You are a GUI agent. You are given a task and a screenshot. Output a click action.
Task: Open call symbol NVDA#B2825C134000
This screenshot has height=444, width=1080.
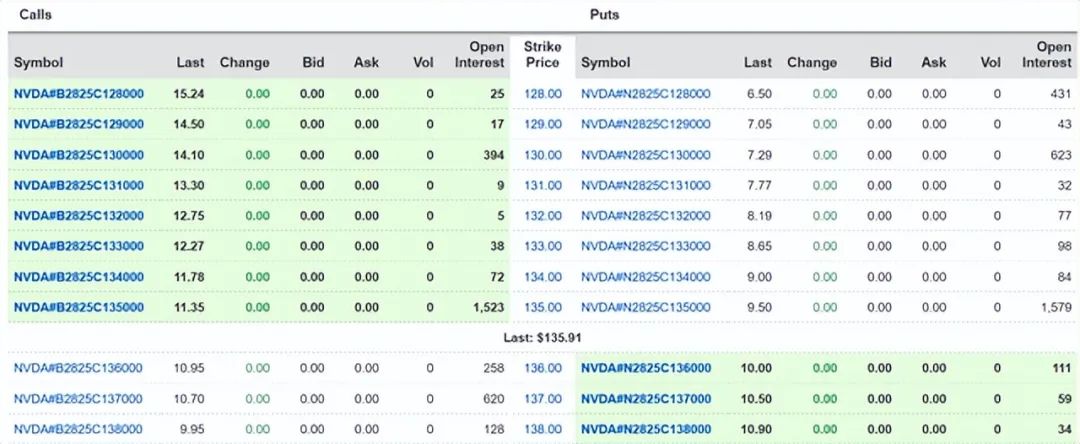click(79, 277)
